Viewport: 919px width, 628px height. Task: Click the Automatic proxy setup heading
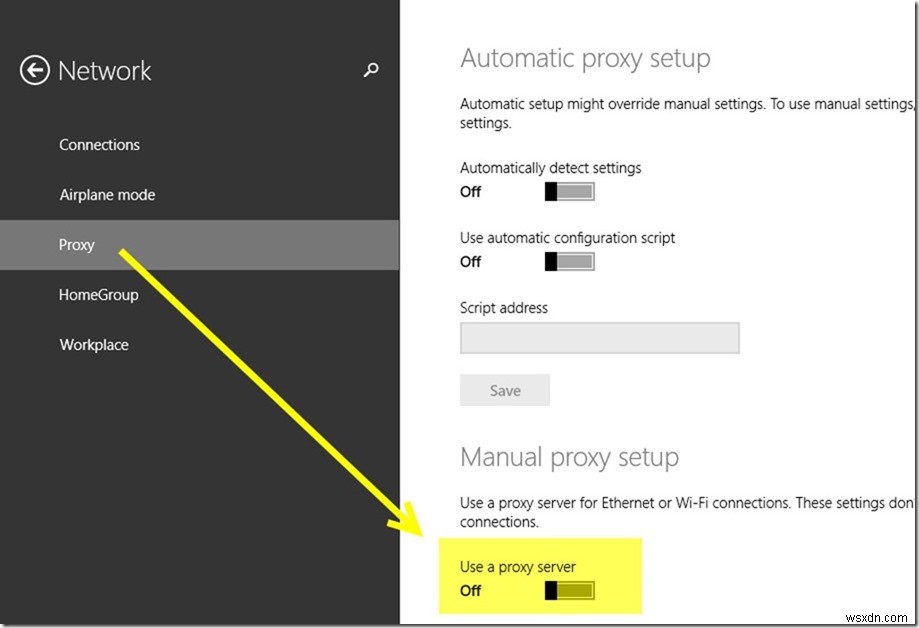click(x=585, y=58)
